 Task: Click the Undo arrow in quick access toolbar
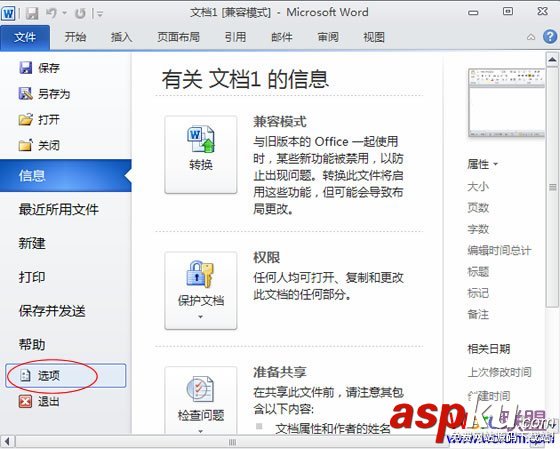tap(51, 13)
